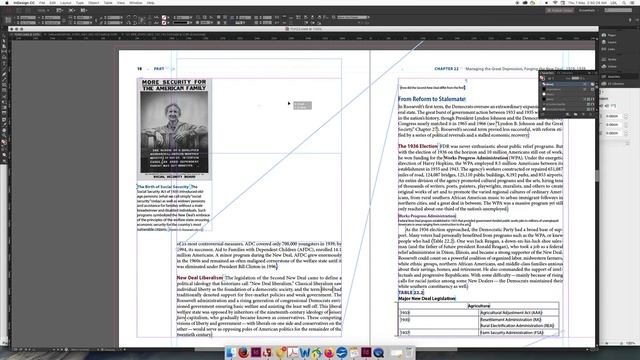Screen dimensions: 640x360
Task: Open Finder from the Dock
Action: point(231,352)
